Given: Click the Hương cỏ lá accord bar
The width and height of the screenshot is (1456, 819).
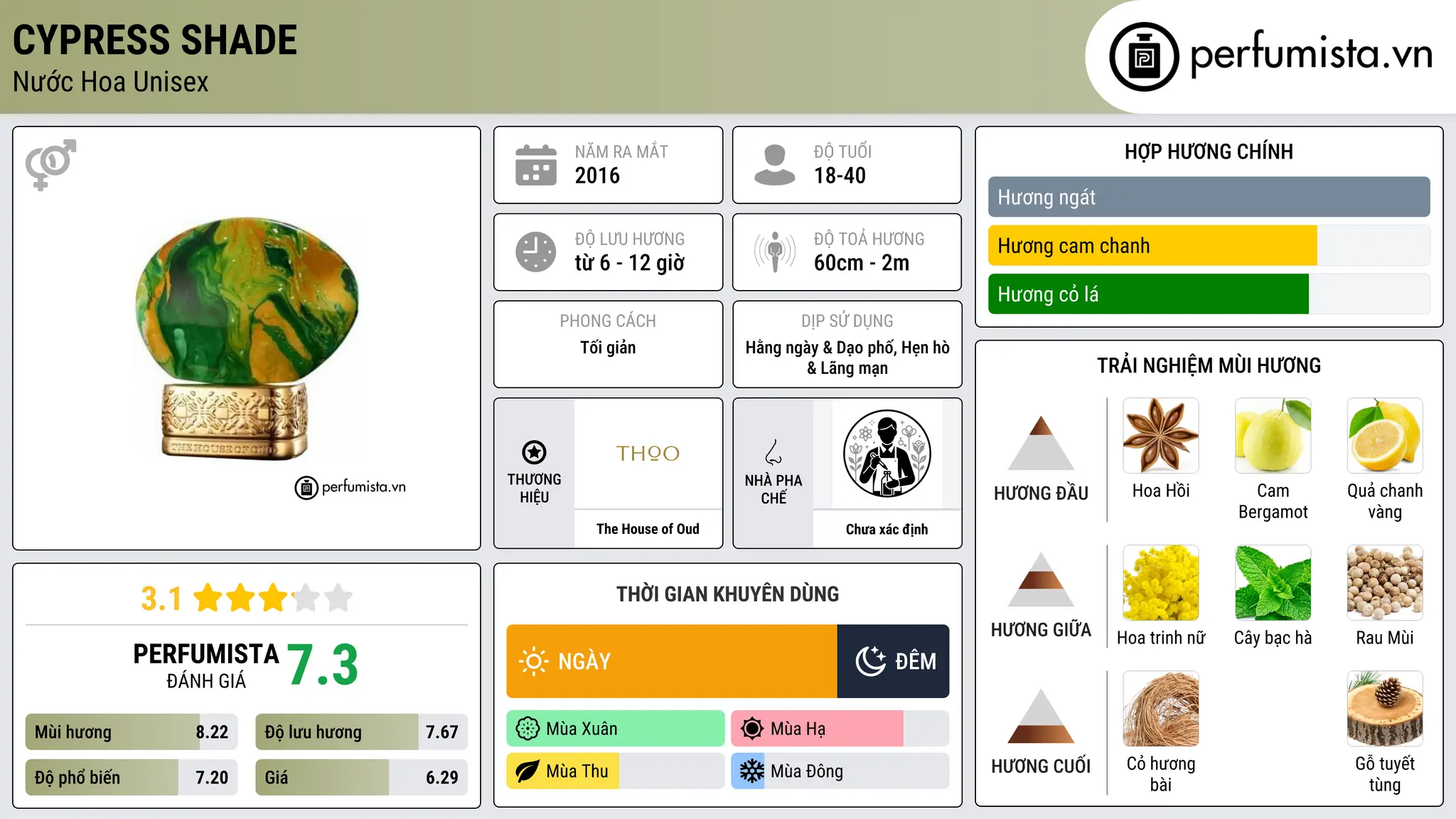Looking at the screenshot, I should click(1209, 294).
